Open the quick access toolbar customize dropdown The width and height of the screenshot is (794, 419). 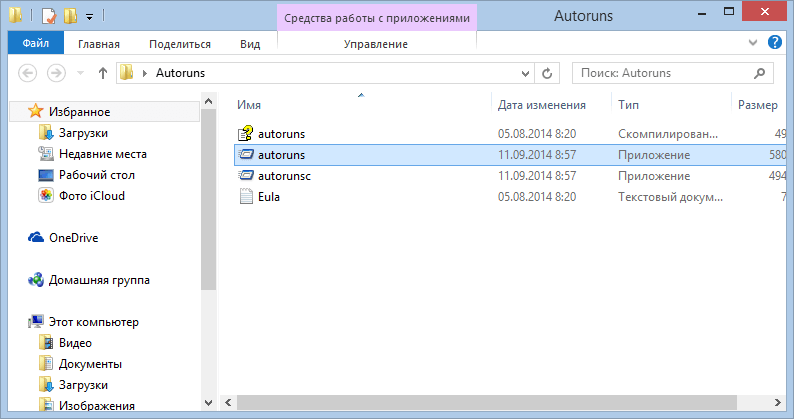click(x=89, y=16)
